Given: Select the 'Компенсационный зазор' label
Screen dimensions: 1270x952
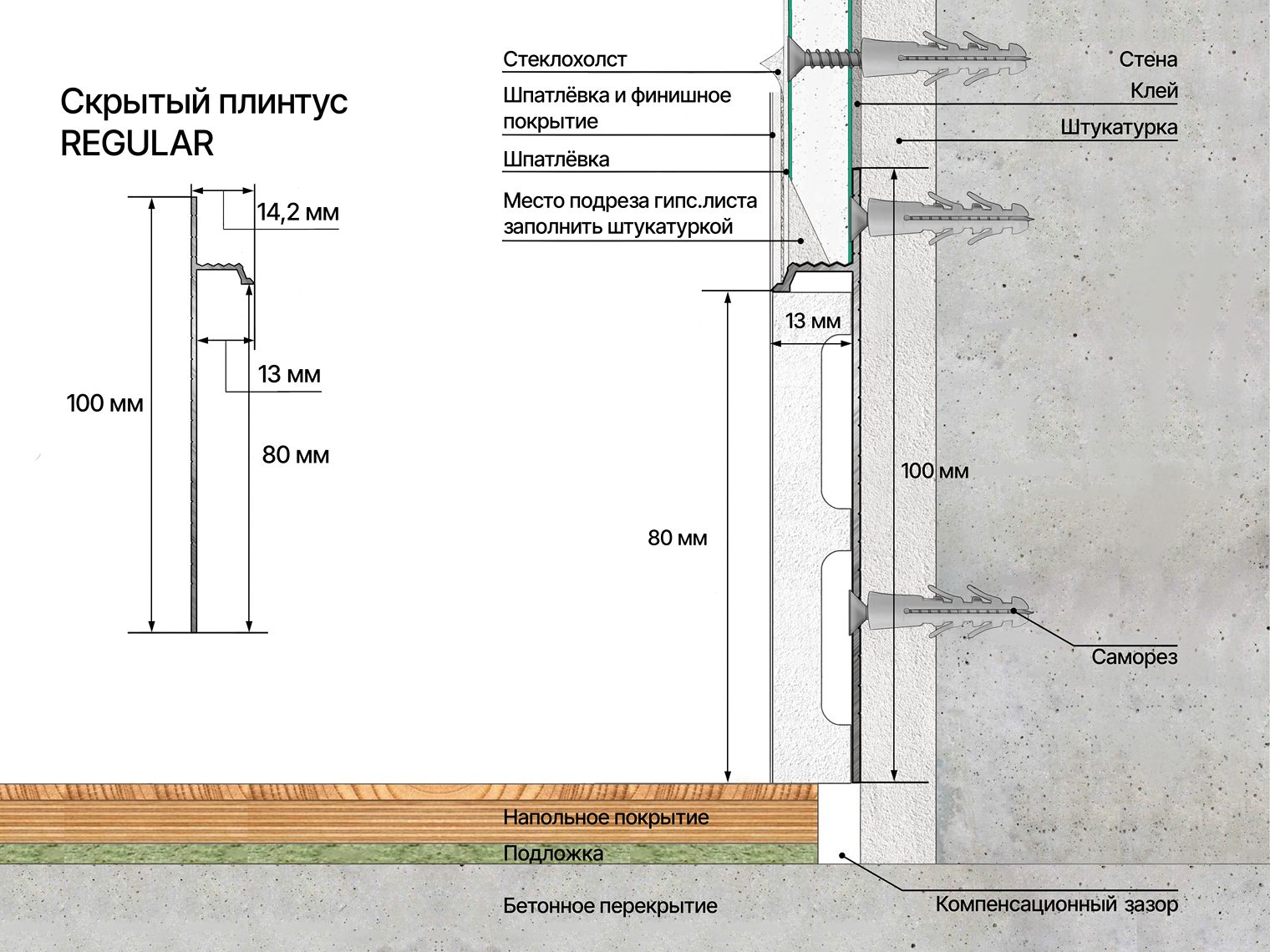Looking at the screenshot, I should tap(1056, 904).
